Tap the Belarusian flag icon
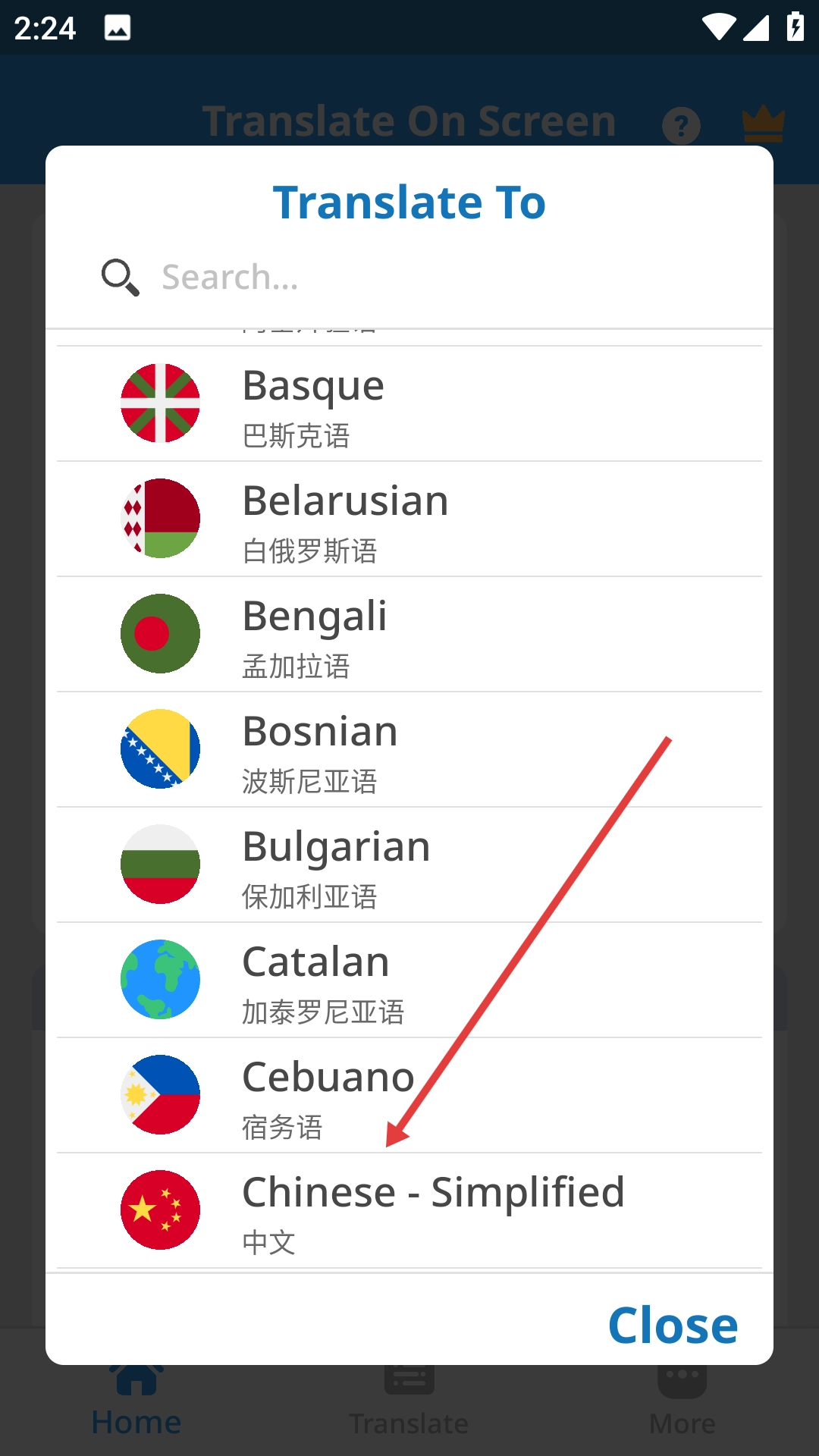Image resolution: width=819 pixels, height=1456 pixels. [160, 518]
